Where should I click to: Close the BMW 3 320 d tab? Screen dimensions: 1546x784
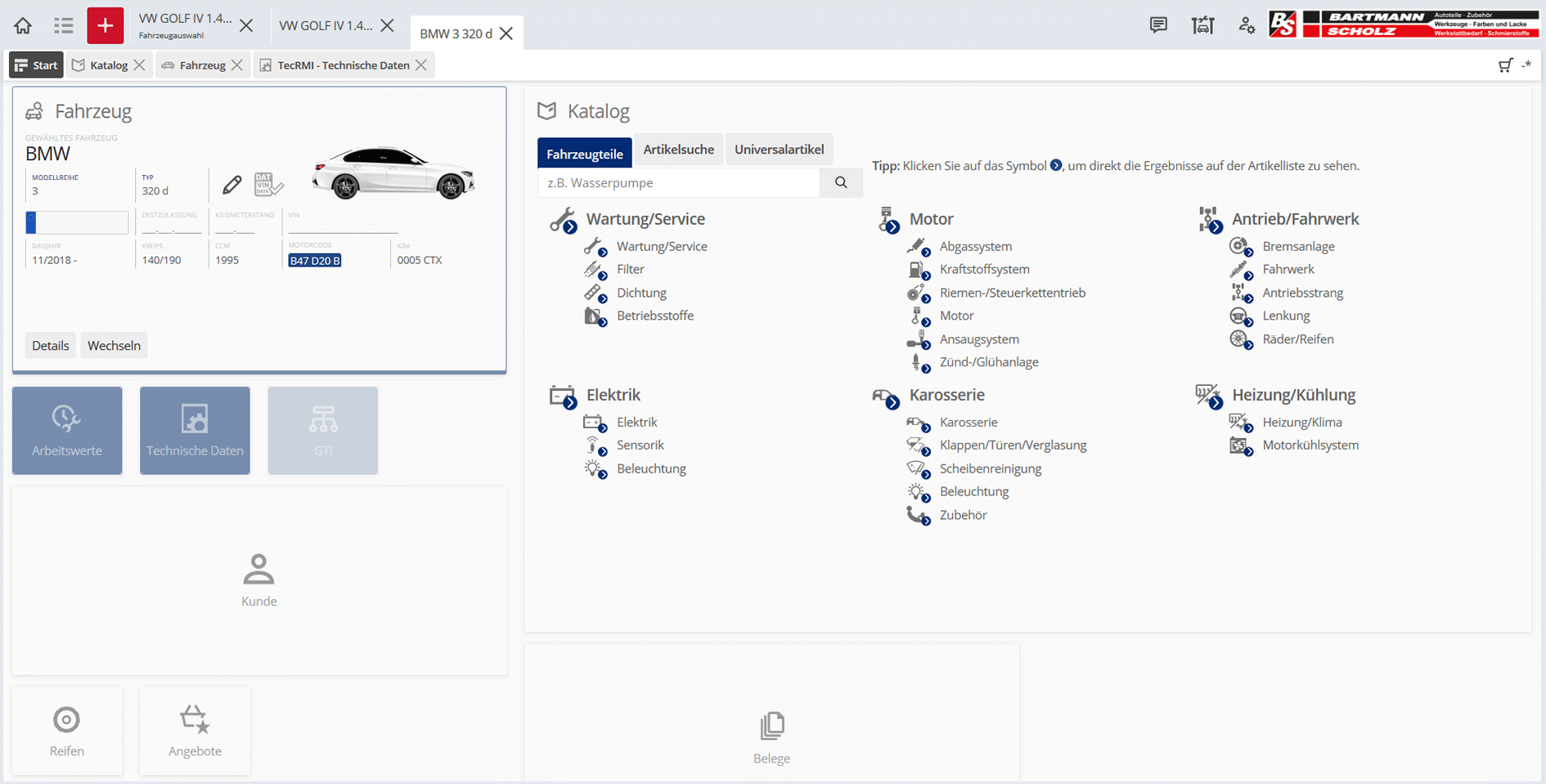click(506, 34)
